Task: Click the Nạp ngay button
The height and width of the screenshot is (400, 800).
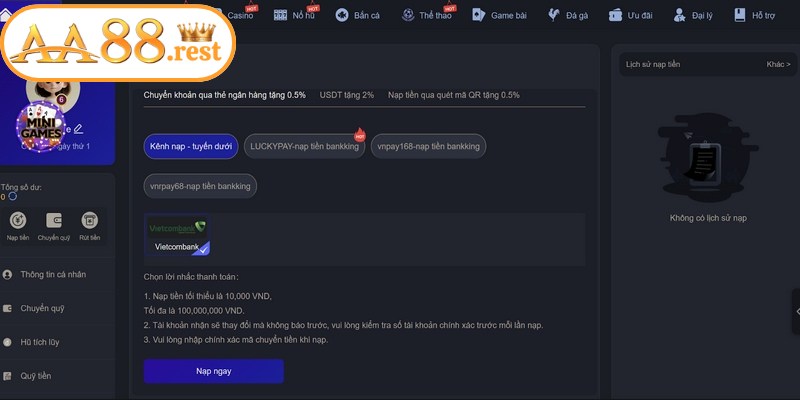Action: 213,371
